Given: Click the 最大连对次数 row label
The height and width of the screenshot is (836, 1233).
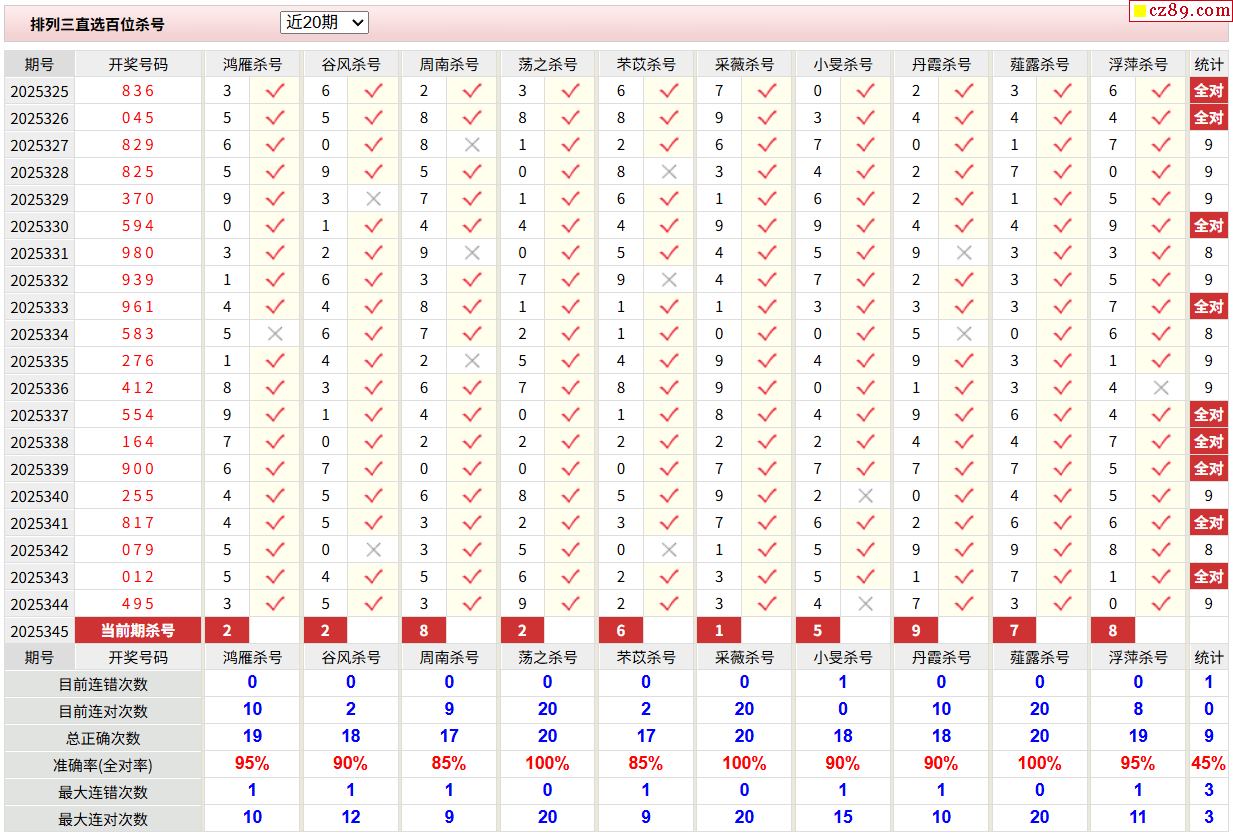Looking at the screenshot, I should click(x=103, y=820).
